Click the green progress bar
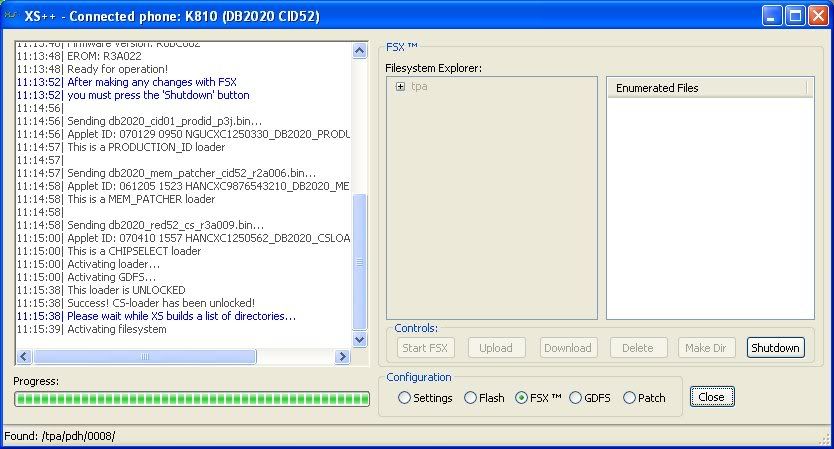 pos(192,399)
